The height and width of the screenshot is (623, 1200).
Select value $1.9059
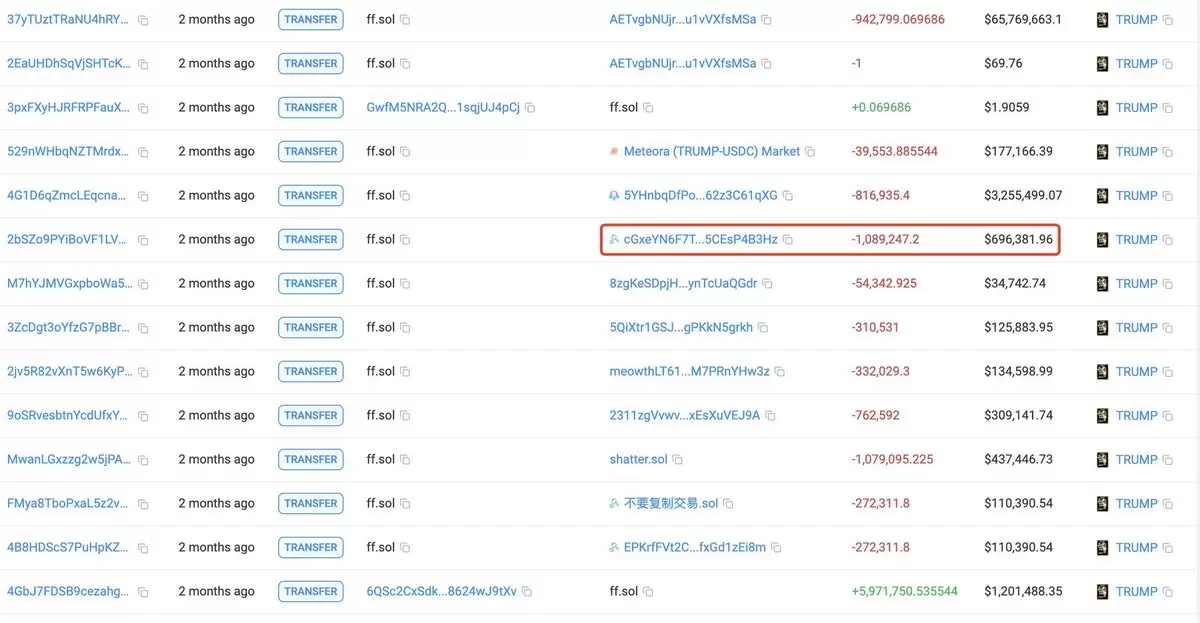(1006, 107)
